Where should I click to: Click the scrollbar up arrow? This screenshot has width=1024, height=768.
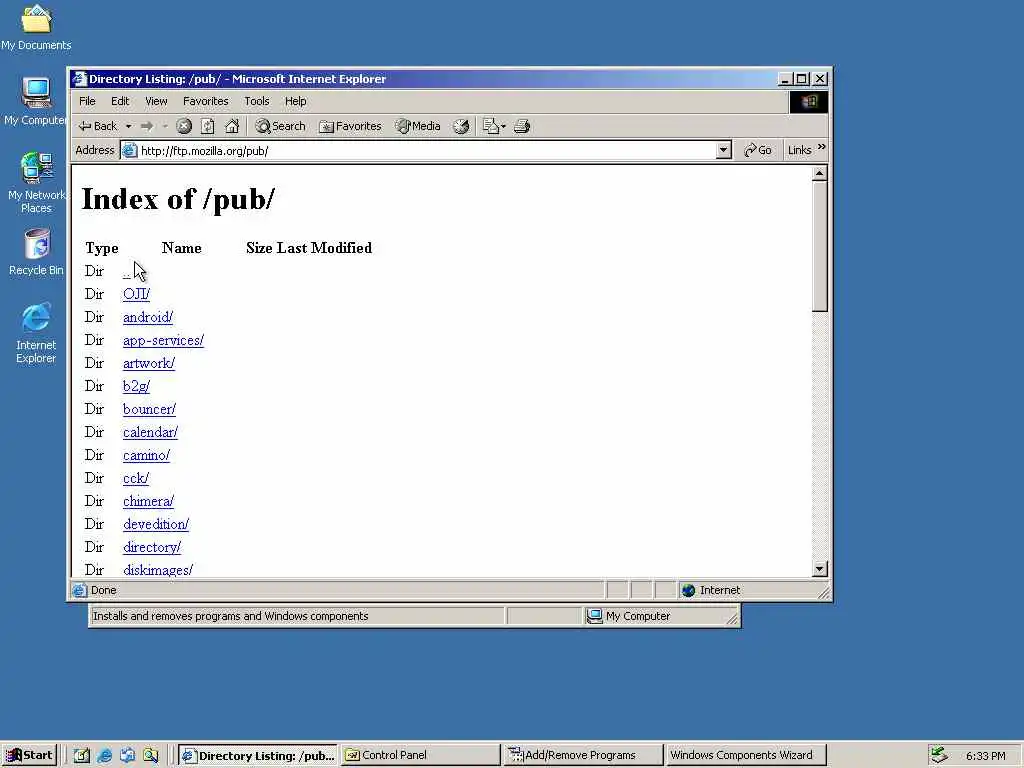coord(820,173)
